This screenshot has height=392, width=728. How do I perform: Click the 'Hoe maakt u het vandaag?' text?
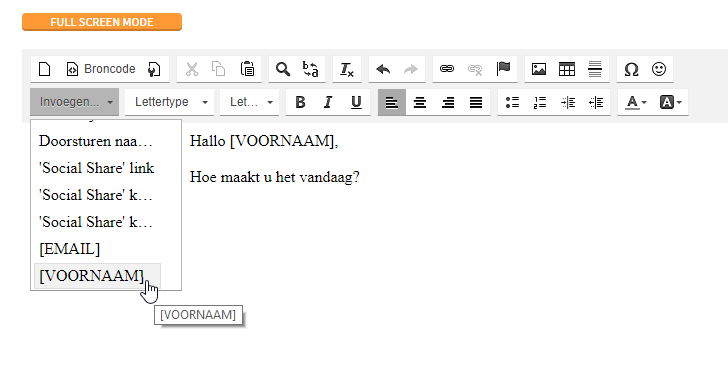click(x=274, y=177)
